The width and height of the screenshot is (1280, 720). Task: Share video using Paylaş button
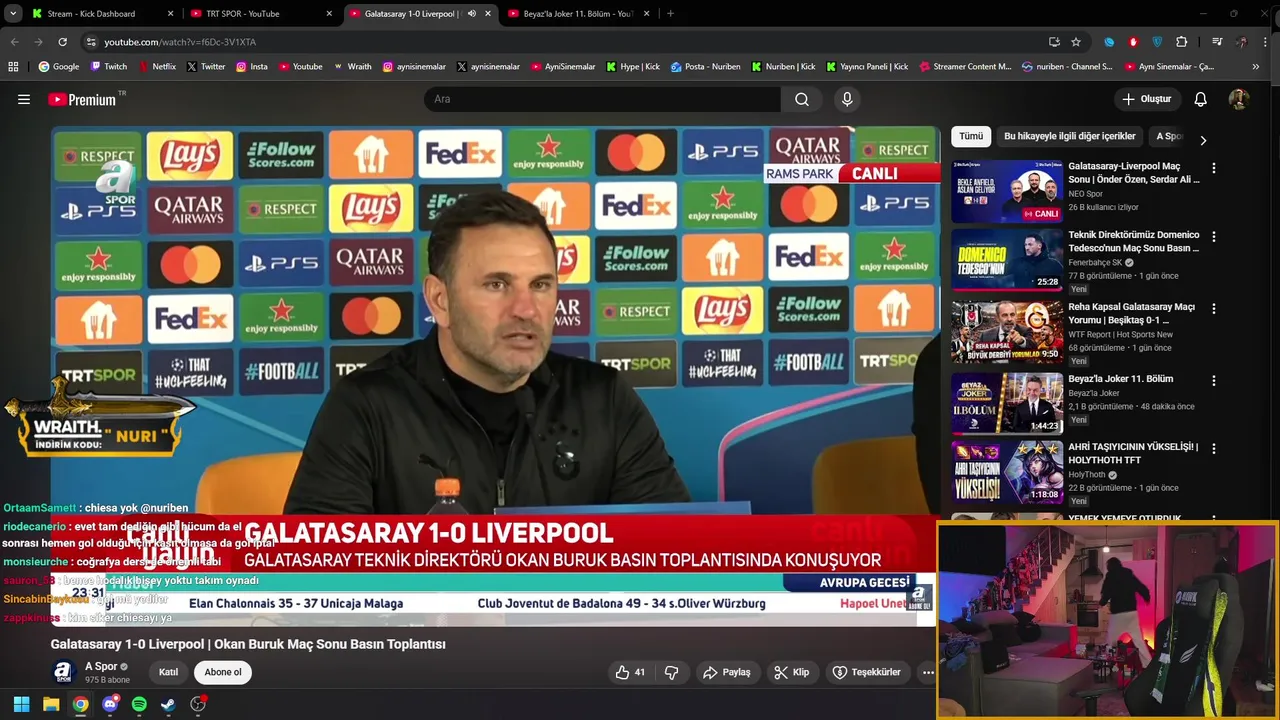727,672
